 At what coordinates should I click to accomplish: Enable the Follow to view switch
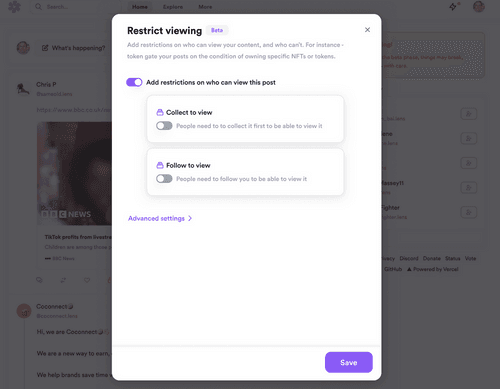(x=164, y=179)
